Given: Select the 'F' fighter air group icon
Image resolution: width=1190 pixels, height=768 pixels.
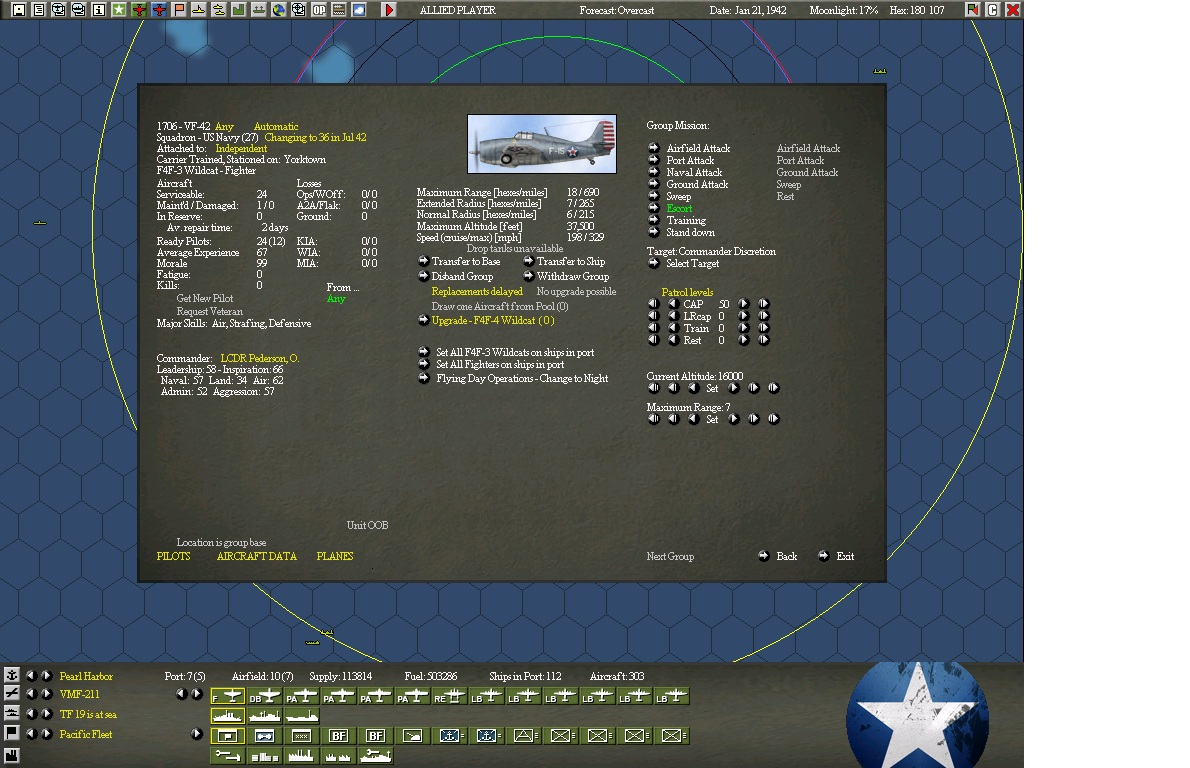Looking at the screenshot, I should coord(227,696).
